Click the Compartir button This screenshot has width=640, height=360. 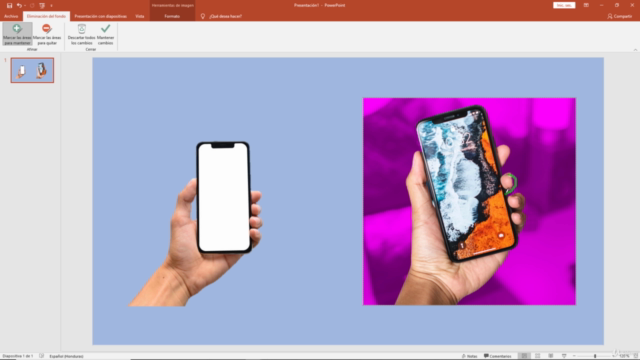click(620, 16)
